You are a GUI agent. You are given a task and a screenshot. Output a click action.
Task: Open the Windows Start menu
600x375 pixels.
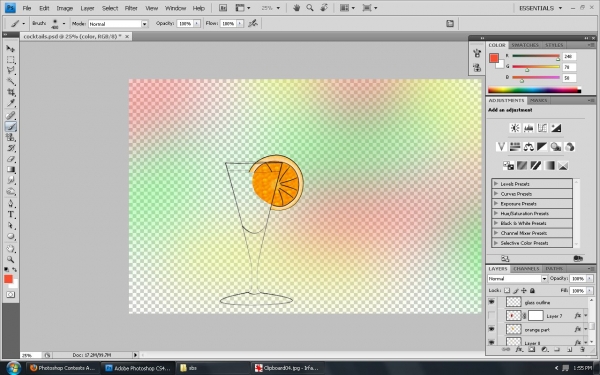tap(13, 368)
